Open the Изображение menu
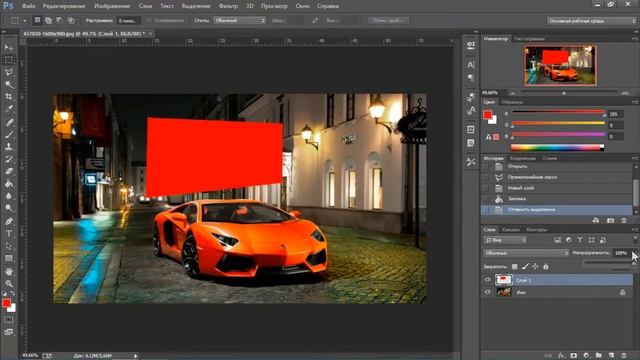 pyautogui.click(x=112, y=6)
